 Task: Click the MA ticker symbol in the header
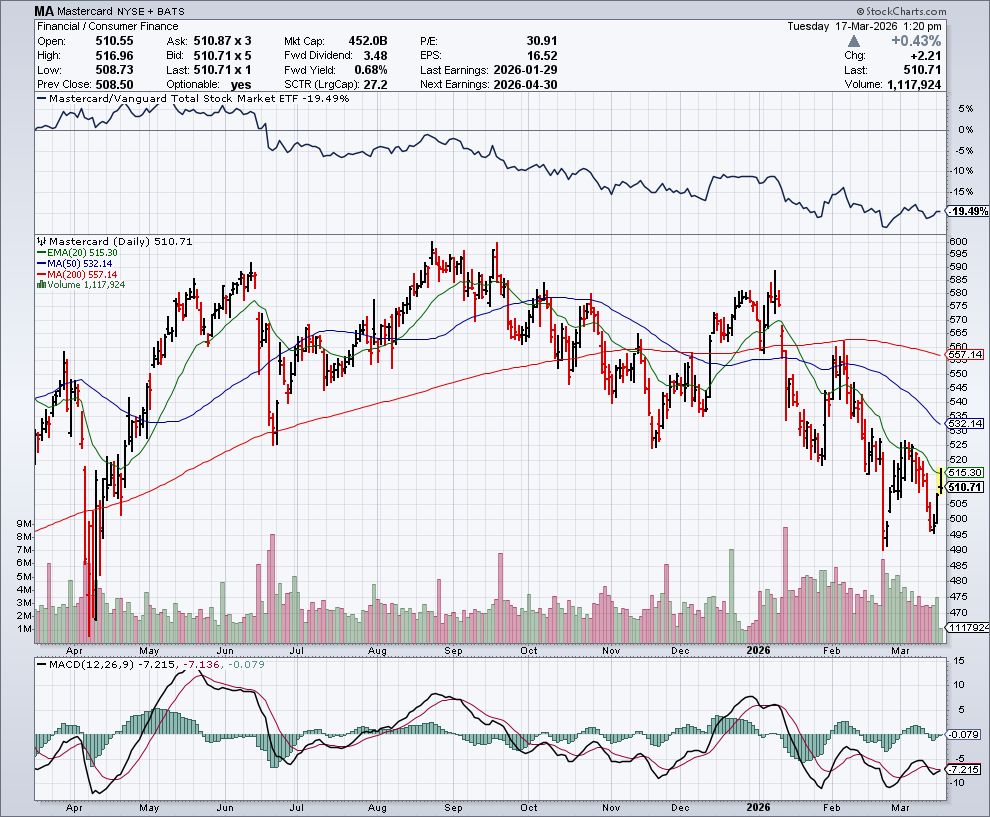[44, 12]
